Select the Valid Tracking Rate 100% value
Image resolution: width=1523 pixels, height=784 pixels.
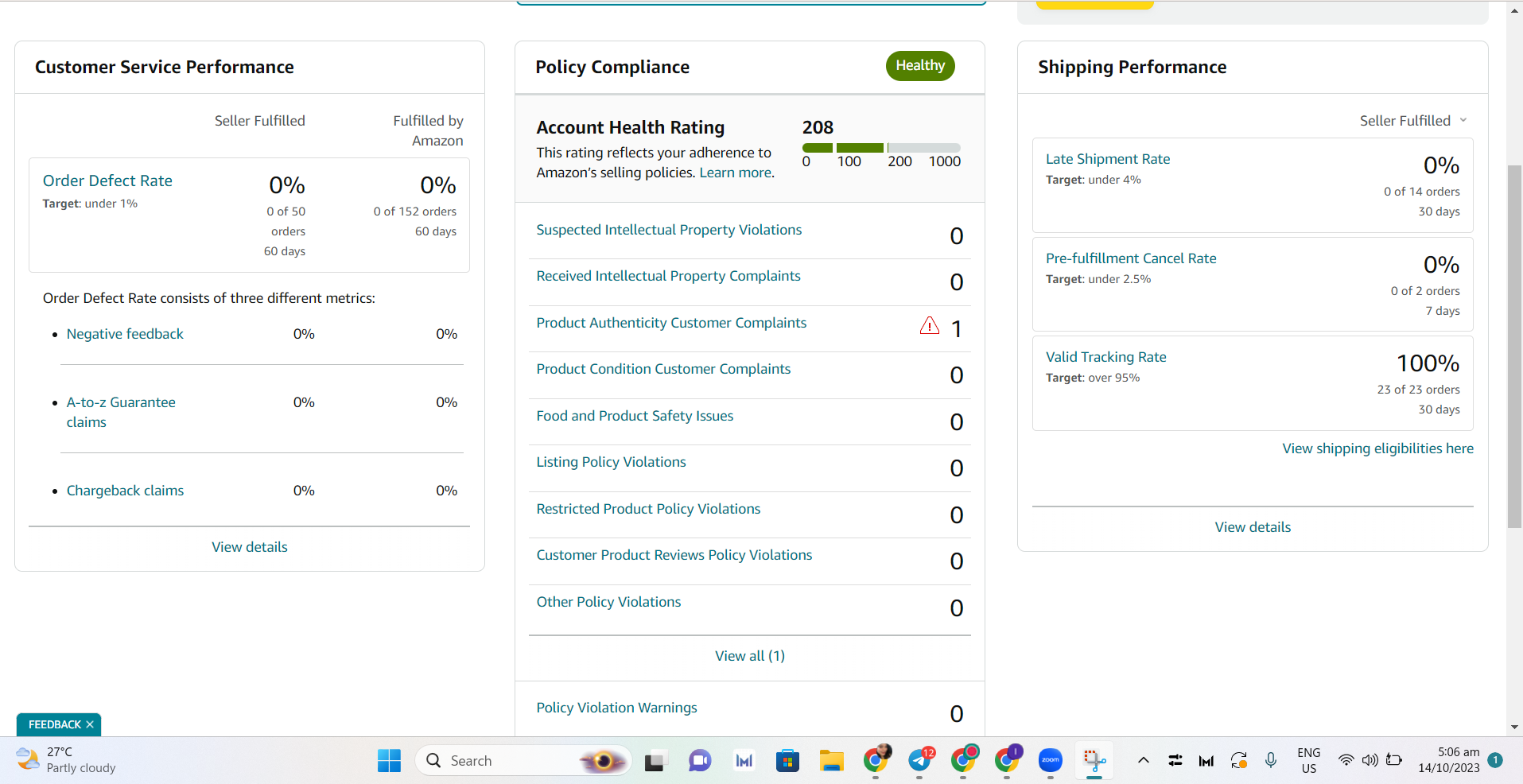[1428, 363]
